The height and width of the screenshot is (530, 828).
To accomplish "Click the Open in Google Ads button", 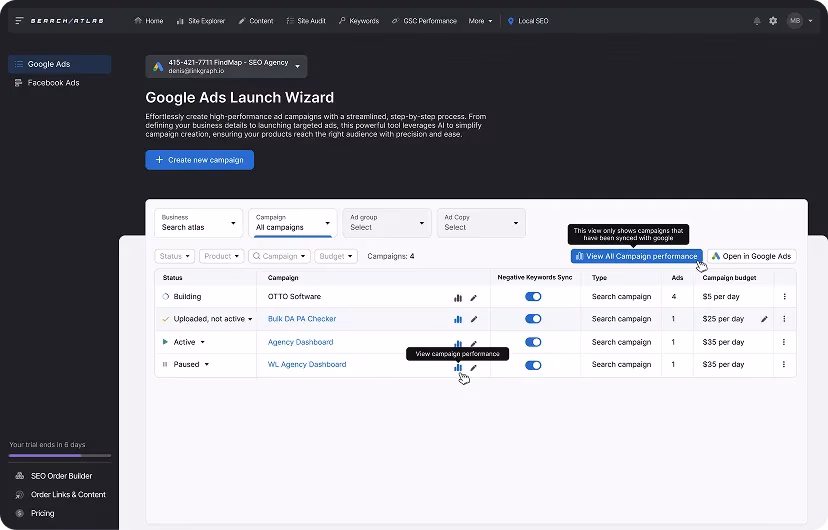I will pos(750,256).
